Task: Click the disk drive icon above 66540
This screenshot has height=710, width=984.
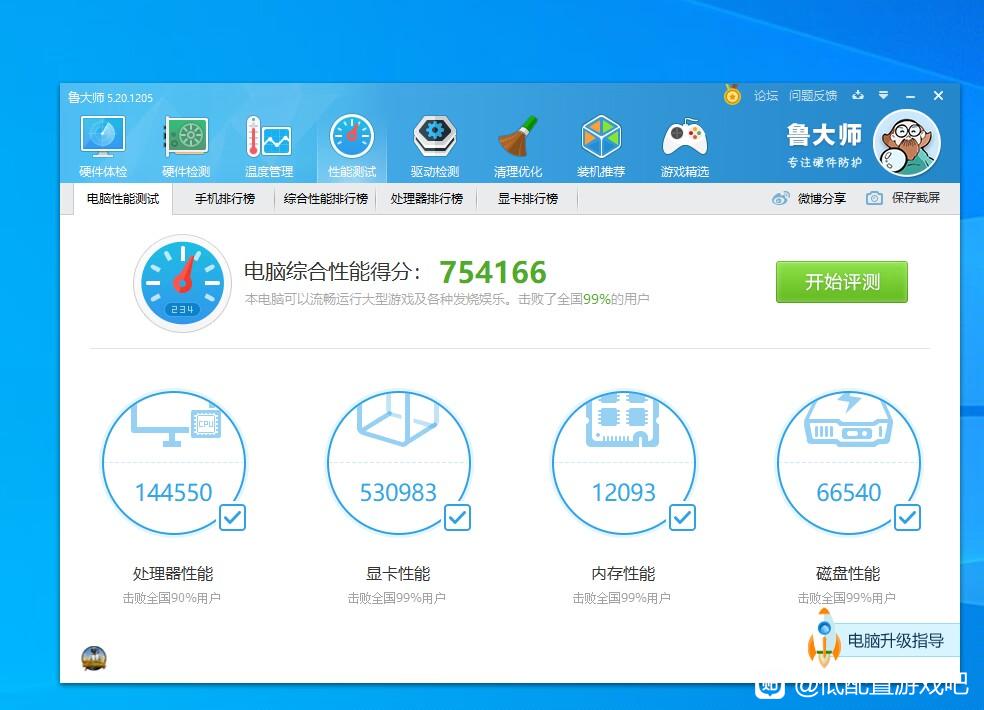Action: coord(848,419)
